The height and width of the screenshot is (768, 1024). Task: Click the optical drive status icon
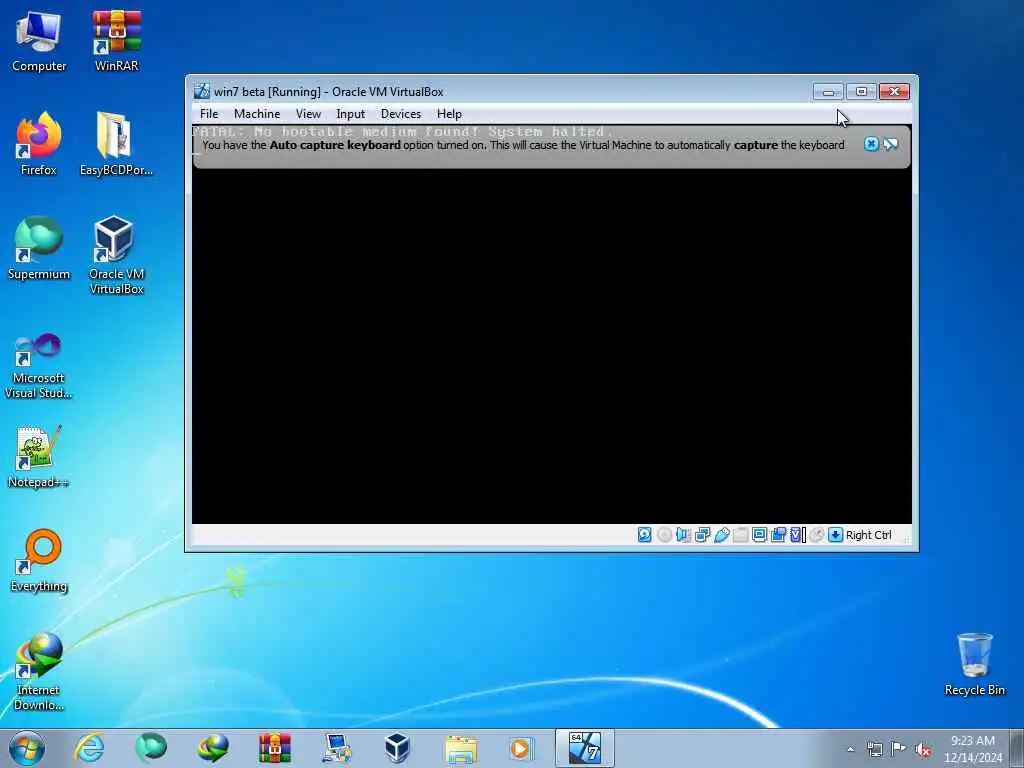click(x=664, y=535)
